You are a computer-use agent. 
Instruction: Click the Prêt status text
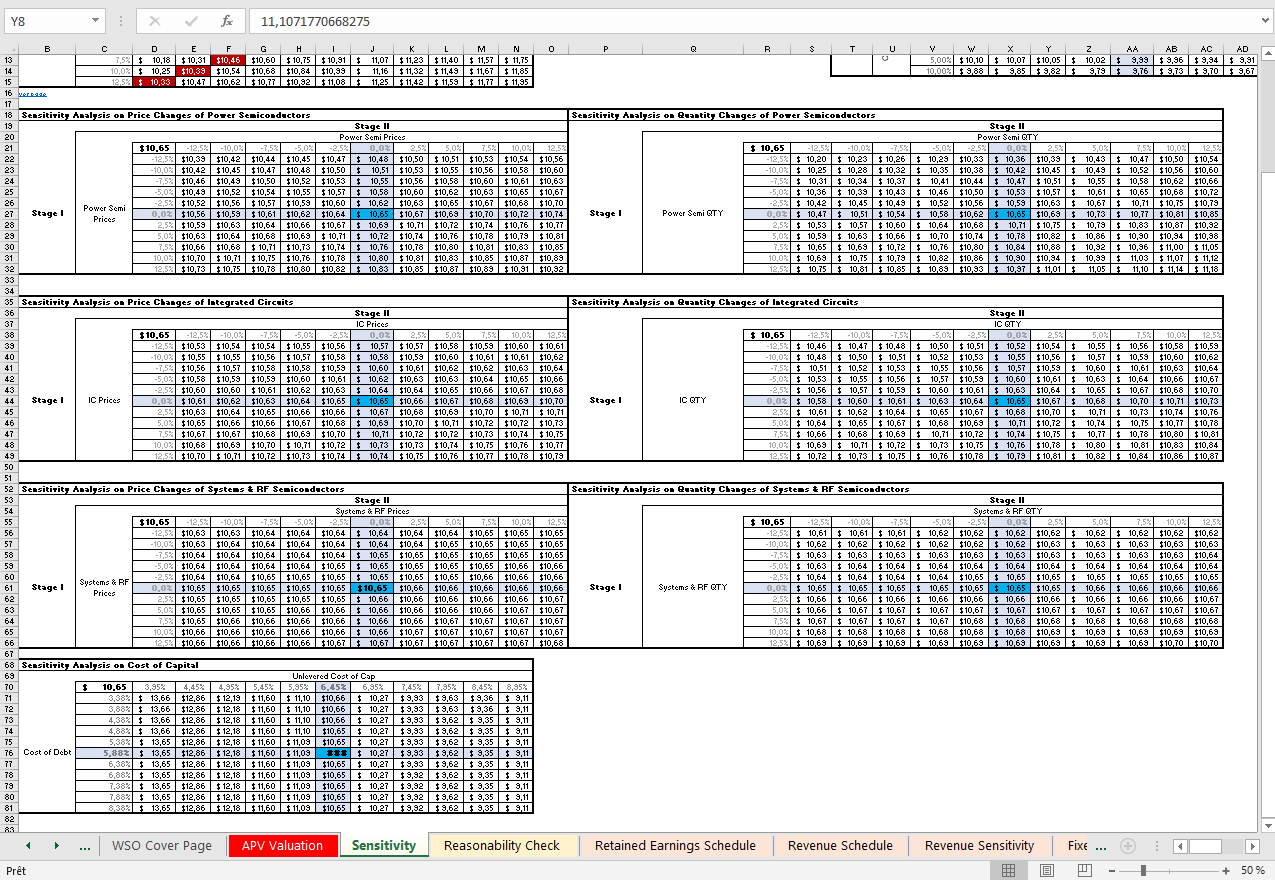coord(17,870)
